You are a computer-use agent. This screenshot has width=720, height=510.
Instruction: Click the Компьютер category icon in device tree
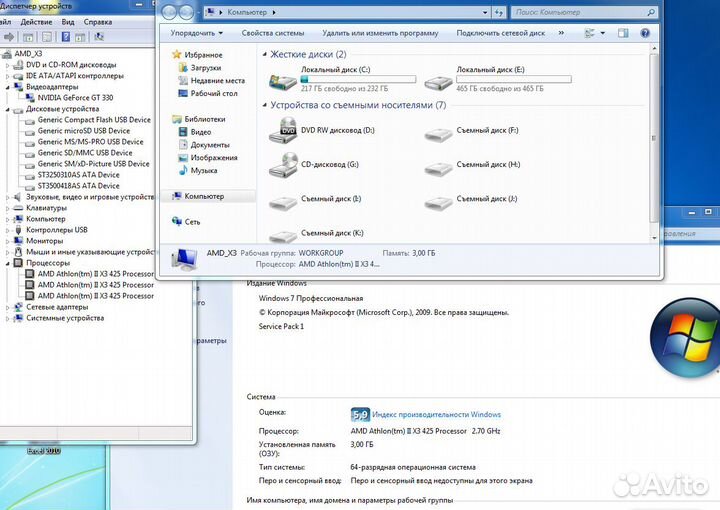18,219
